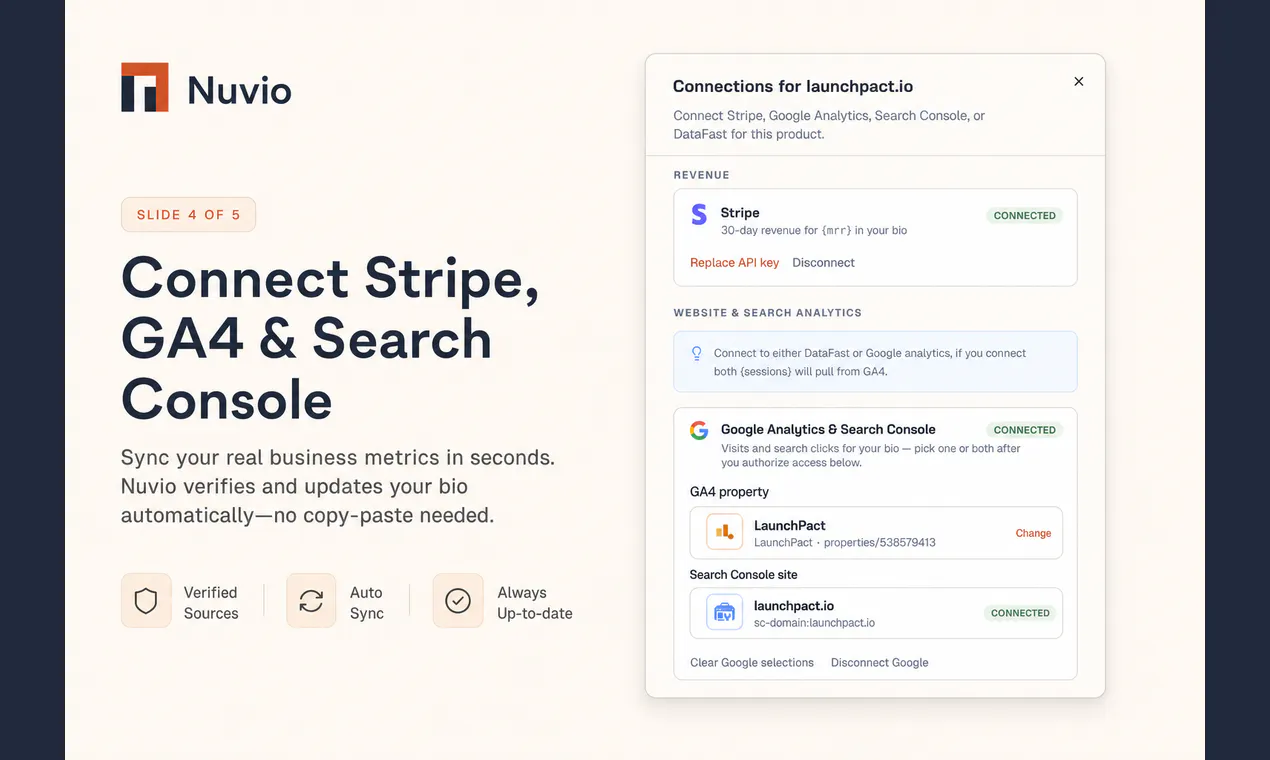
Task: Click the lightbulb tip icon
Action: pyautogui.click(x=697, y=353)
